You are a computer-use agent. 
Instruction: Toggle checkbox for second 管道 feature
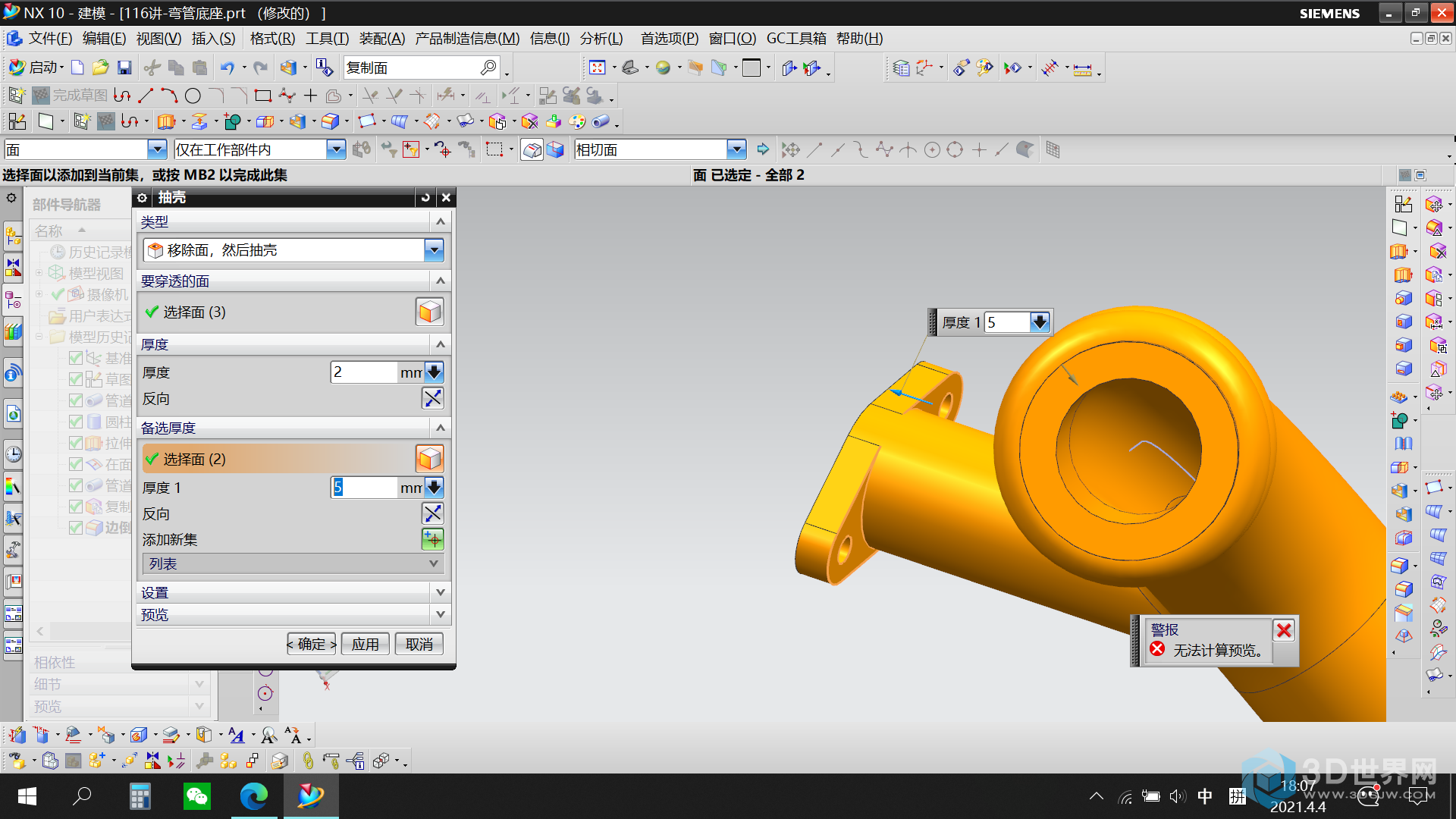tap(76, 485)
